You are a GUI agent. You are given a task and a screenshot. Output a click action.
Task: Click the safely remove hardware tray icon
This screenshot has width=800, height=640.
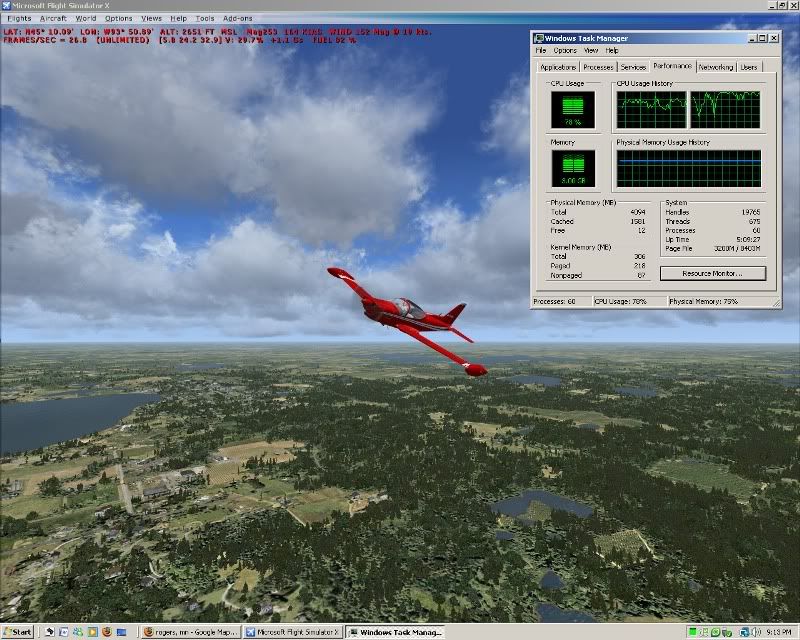coord(727,632)
